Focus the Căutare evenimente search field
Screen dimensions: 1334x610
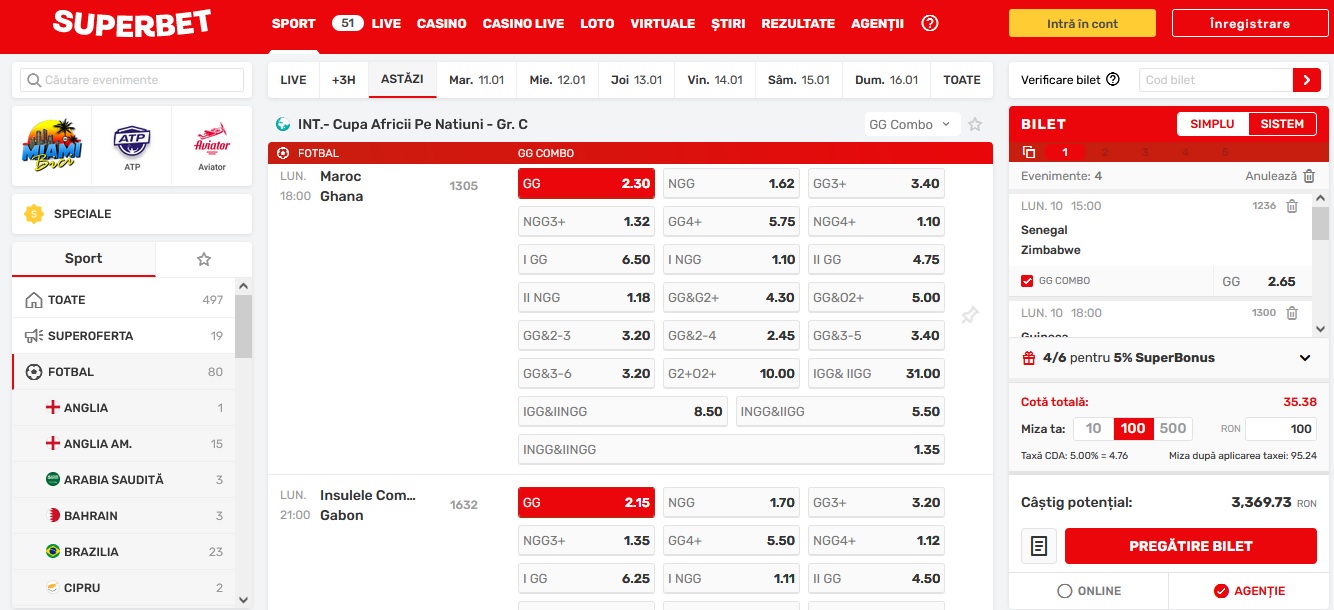pos(132,80)
